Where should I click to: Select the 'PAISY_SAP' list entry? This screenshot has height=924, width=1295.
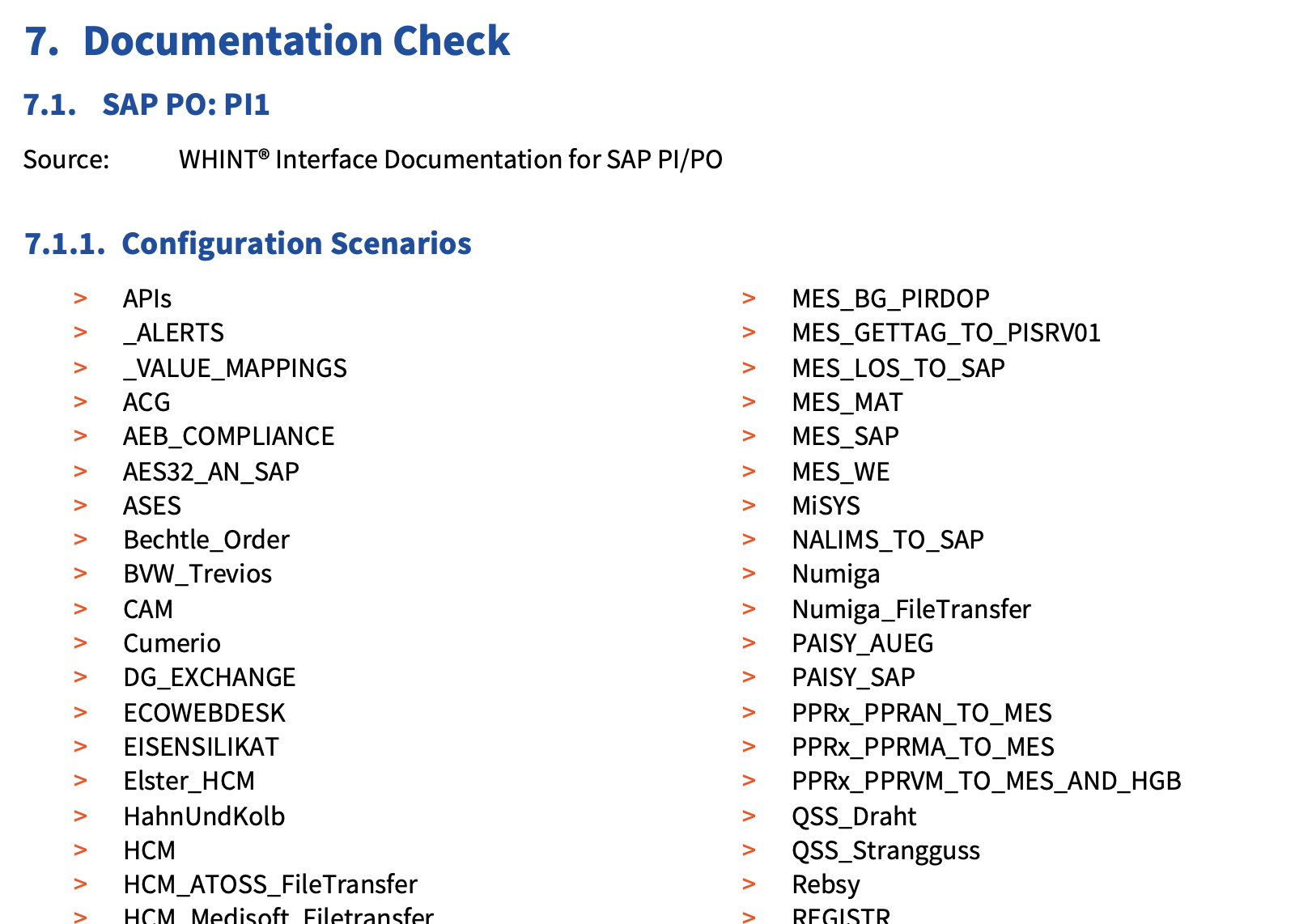pos(853,677)
